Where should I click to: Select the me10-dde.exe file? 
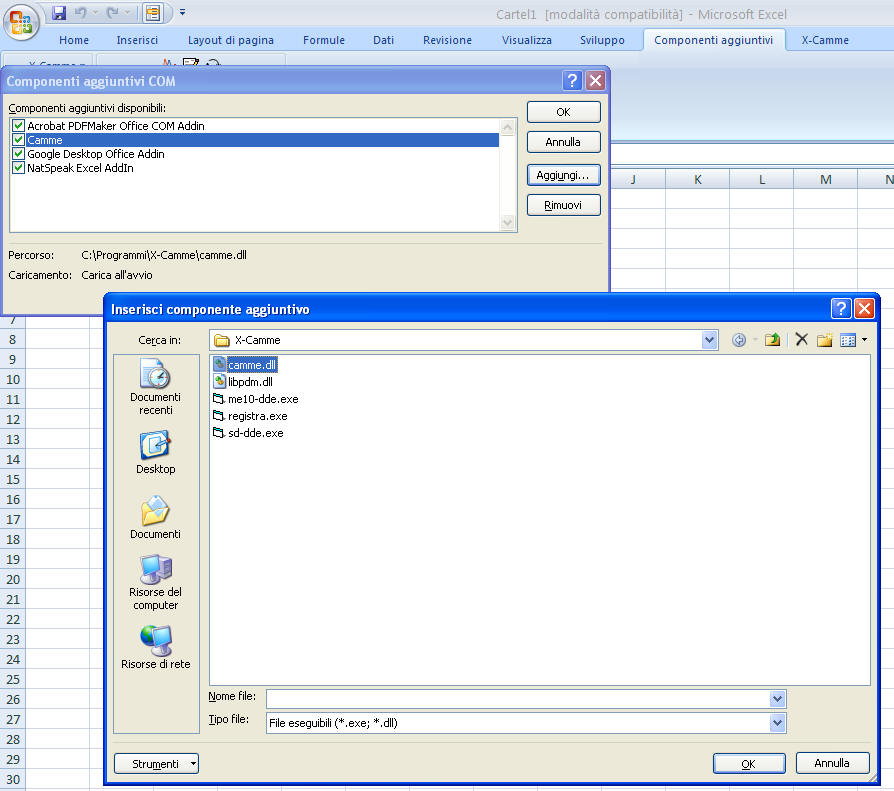256,399
